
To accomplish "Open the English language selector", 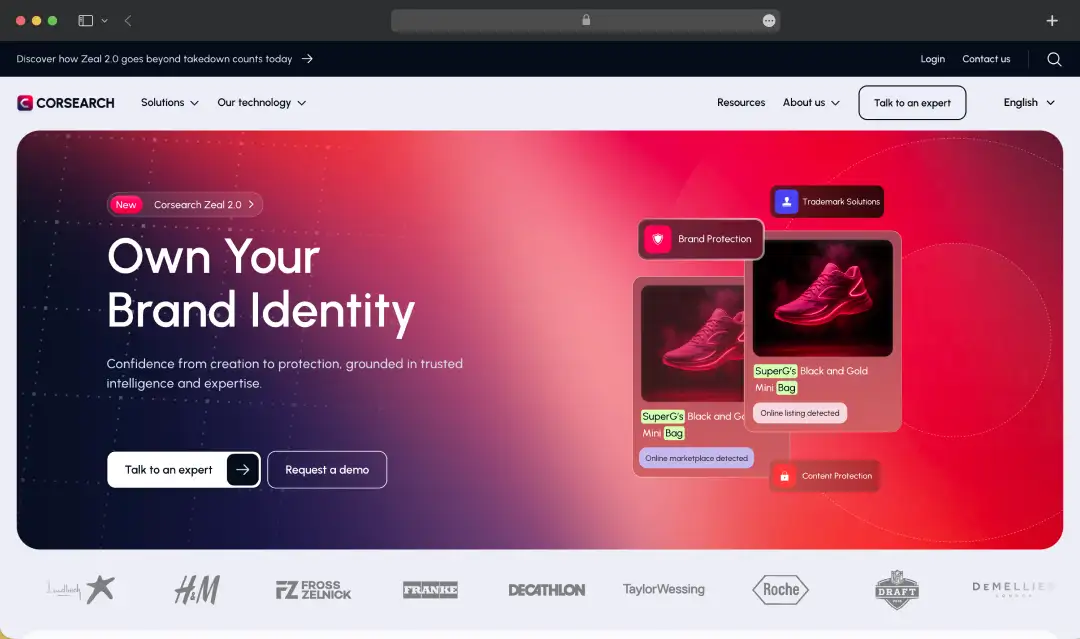I will point(1029,103).
